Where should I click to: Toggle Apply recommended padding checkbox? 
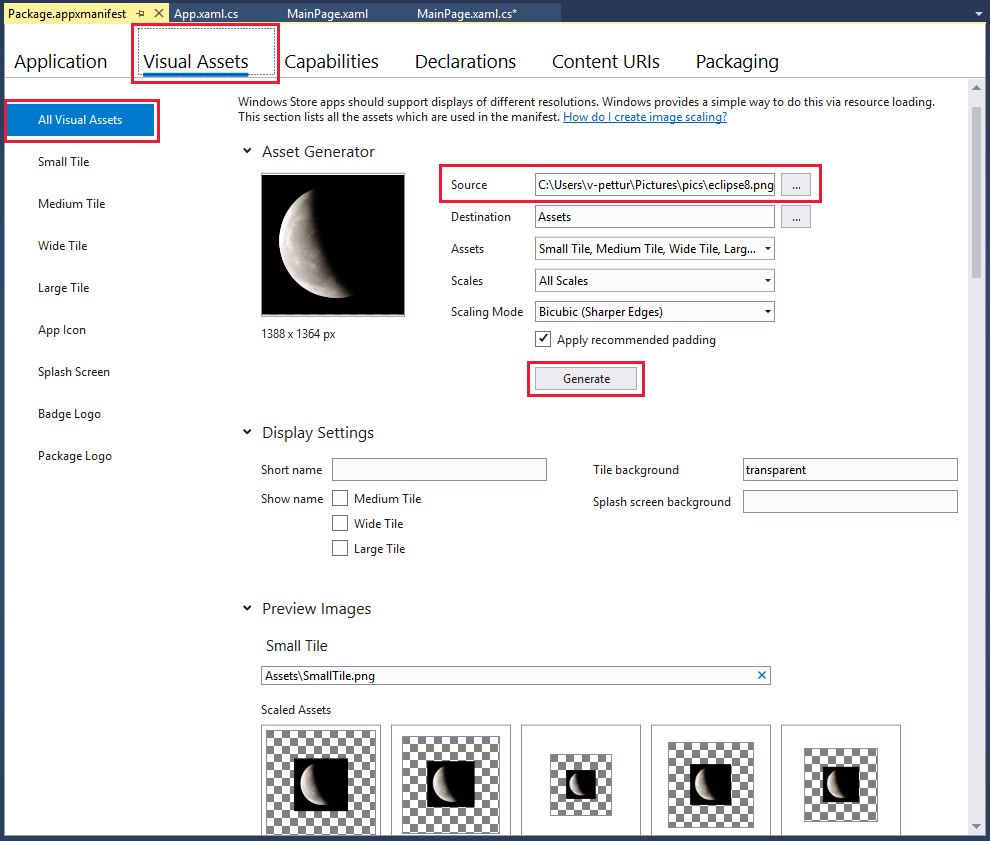pos(542,339)
